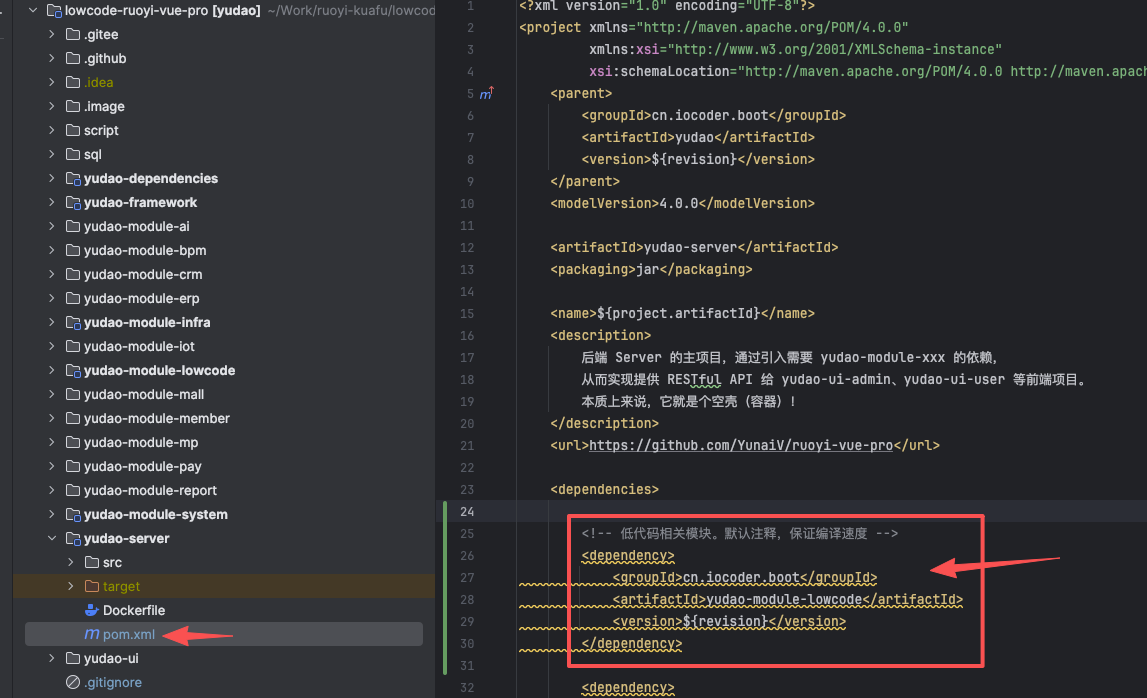Open the GitHub ruoyi-vue-pro URL link
The image size is (1147, 698).
click(740, 445)
